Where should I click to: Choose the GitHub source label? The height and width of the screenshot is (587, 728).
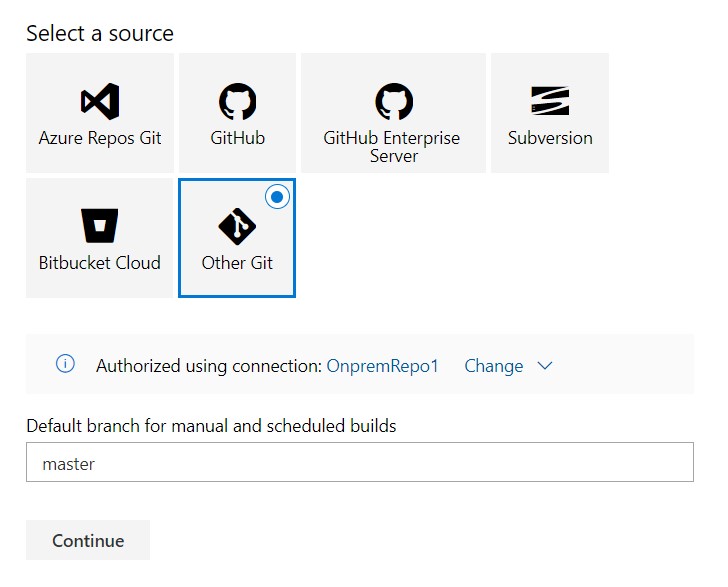coord(237,138)
